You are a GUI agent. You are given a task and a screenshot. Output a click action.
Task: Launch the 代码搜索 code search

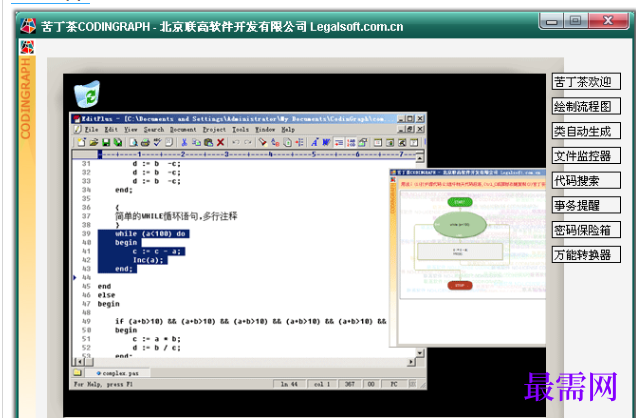pos(586,180)
